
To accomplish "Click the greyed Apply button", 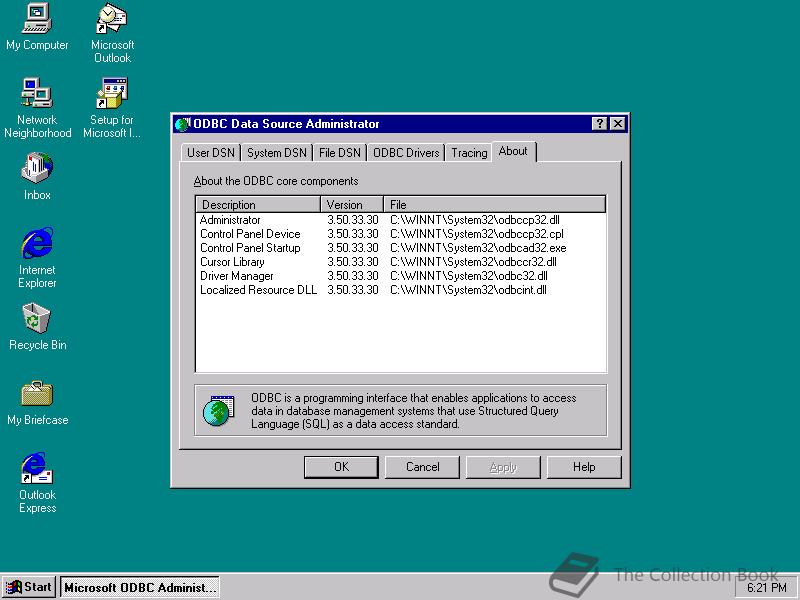I will pos(503,467).
